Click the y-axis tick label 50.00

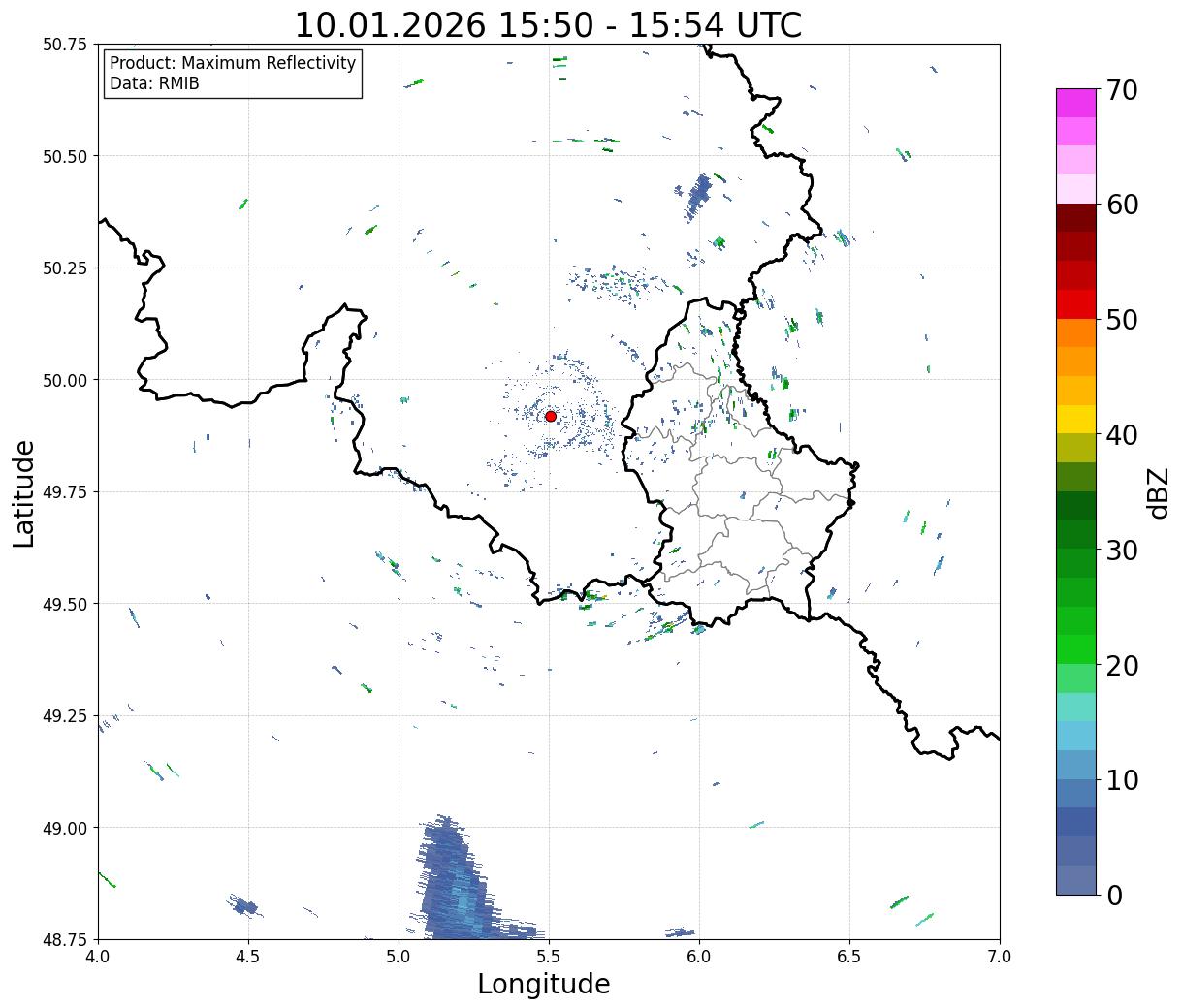pos(66,380)
